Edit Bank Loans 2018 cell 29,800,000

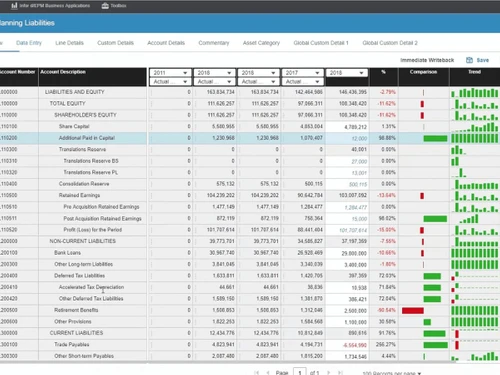[347, 253]
